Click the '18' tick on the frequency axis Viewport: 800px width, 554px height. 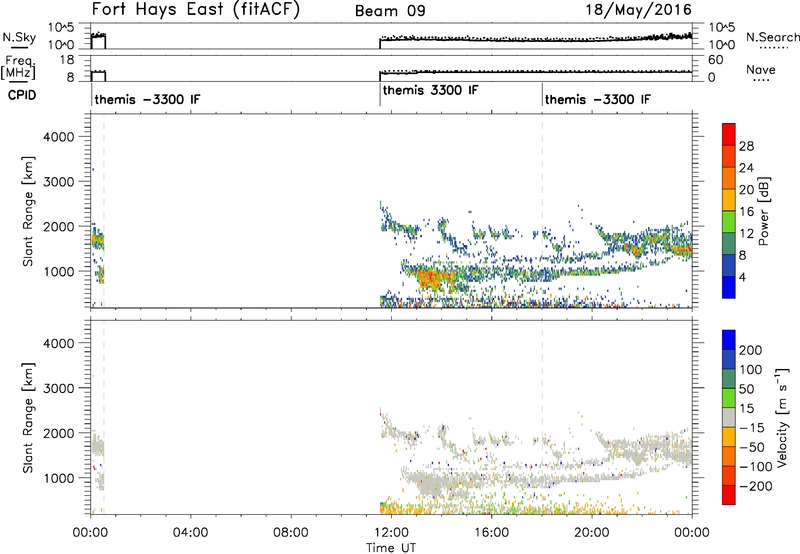click(x=67, y=60)
